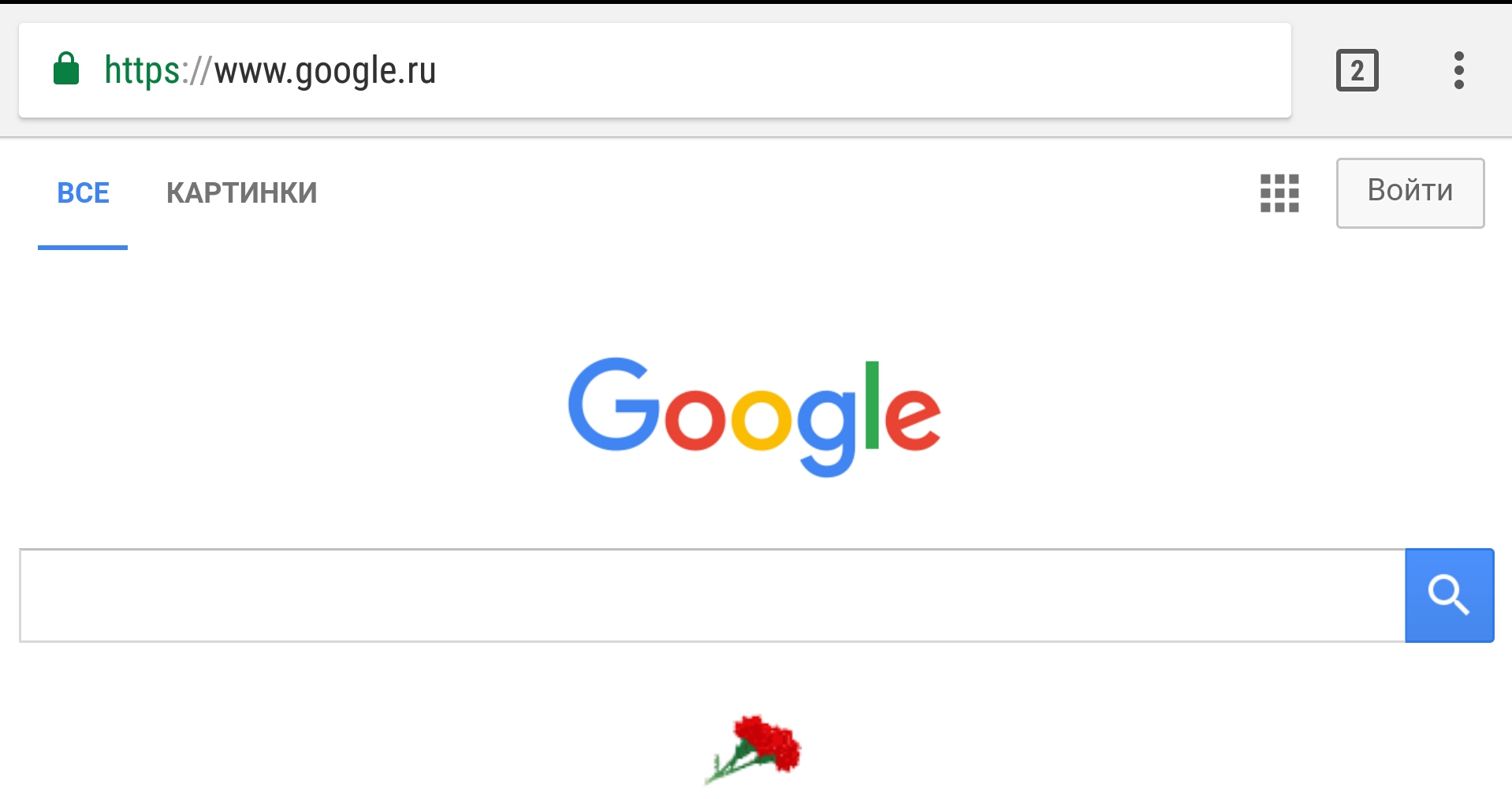
Task: Click the green letter l in logo
Action: (872, 405)
